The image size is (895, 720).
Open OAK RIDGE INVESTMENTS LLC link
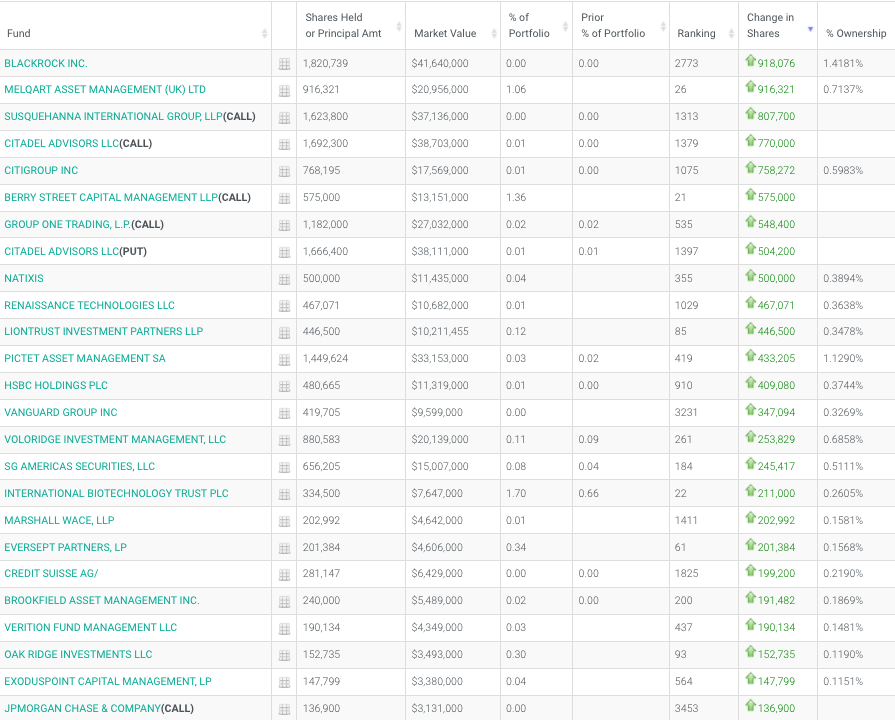point(78,654)
